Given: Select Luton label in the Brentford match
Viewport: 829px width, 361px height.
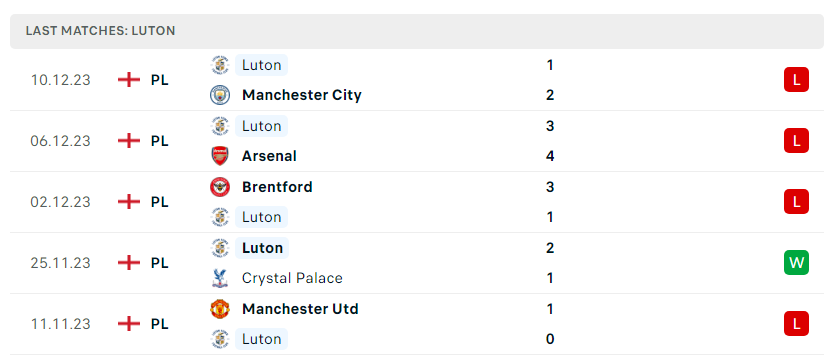Looking at the screenshot, I should pyautogui.click(x=262, y=217).
